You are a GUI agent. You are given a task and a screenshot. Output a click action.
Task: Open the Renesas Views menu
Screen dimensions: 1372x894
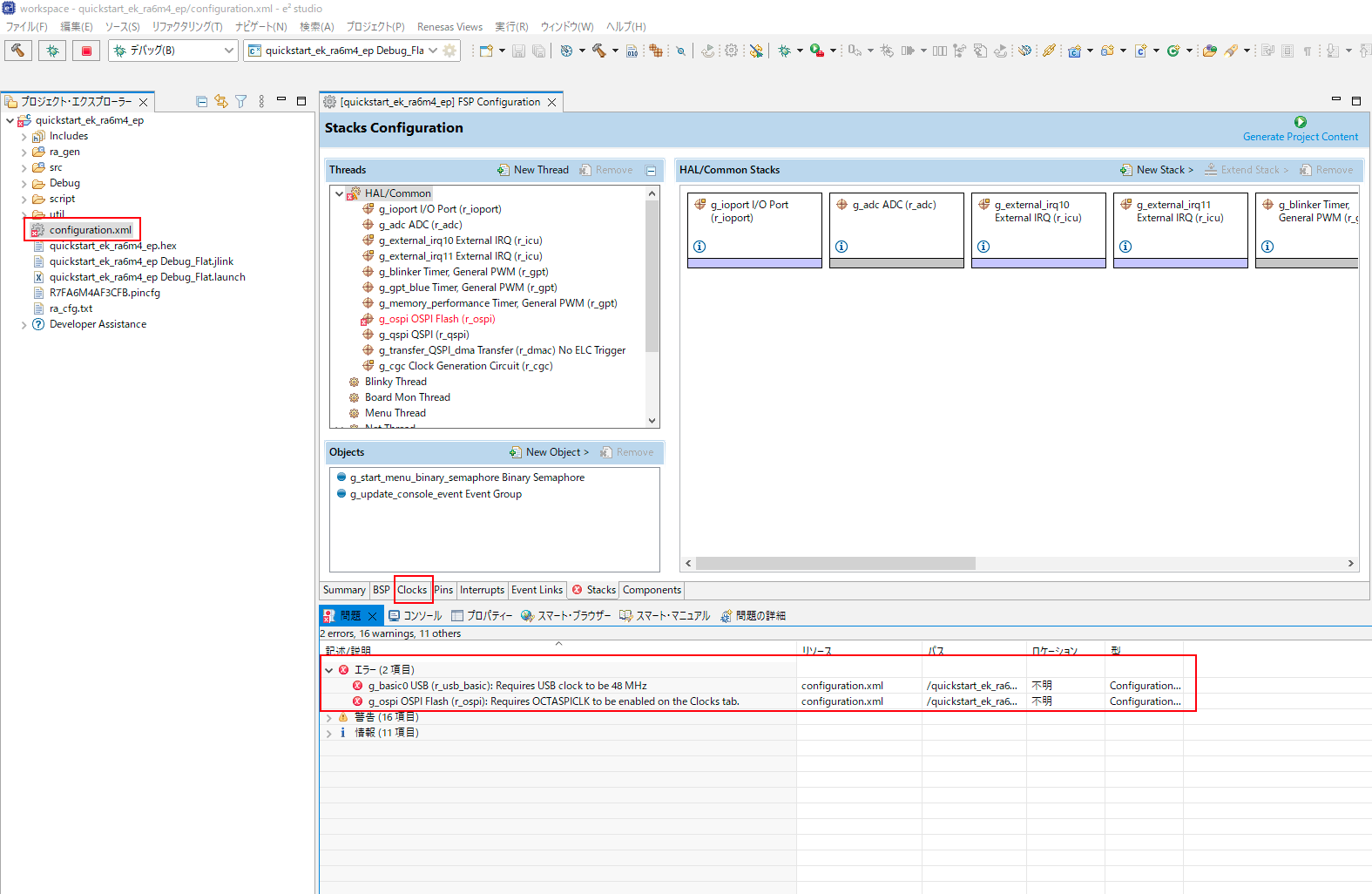[x=449, y=27]
